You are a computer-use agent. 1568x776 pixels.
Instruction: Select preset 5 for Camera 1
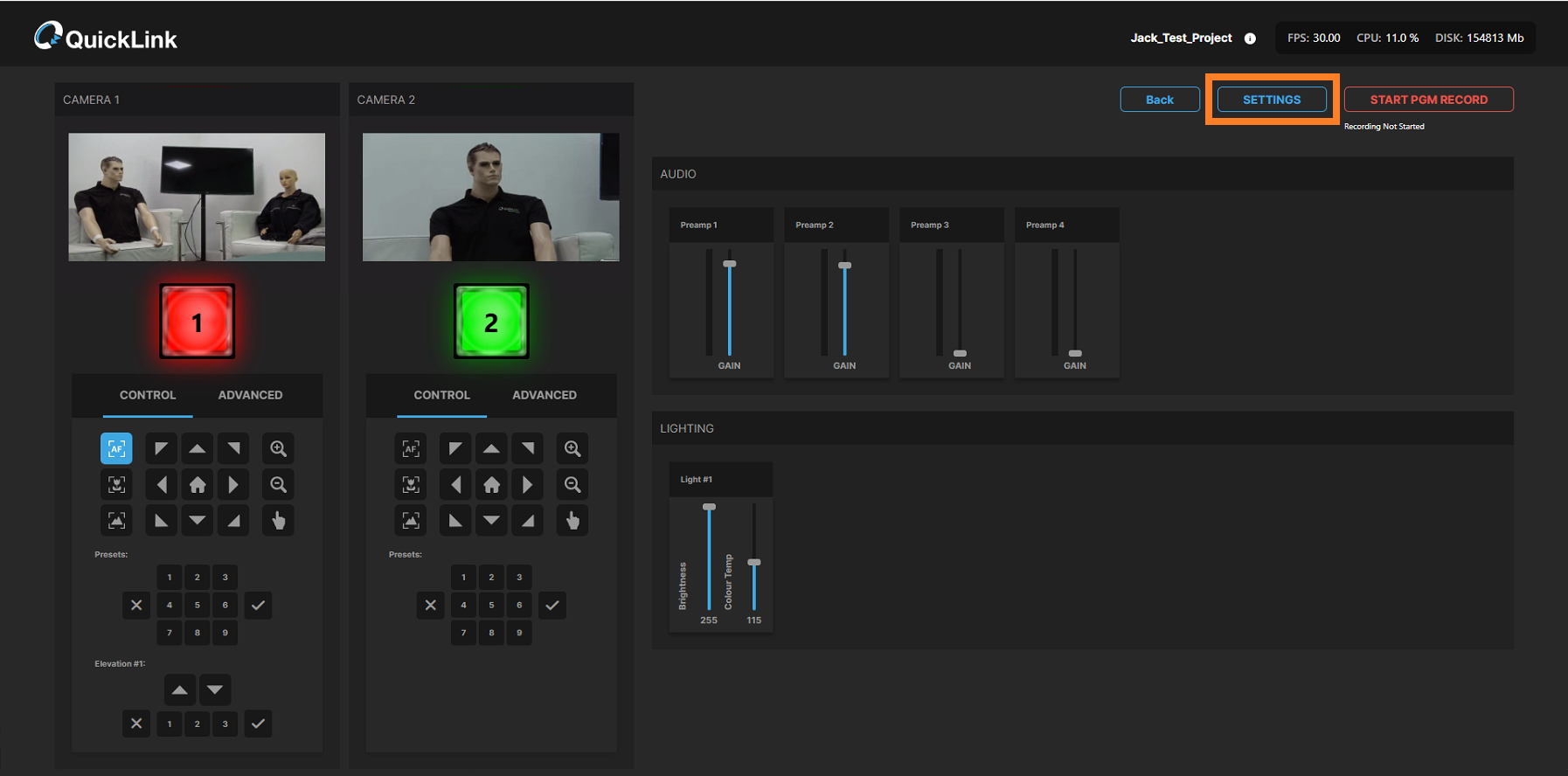pos(198,605)
